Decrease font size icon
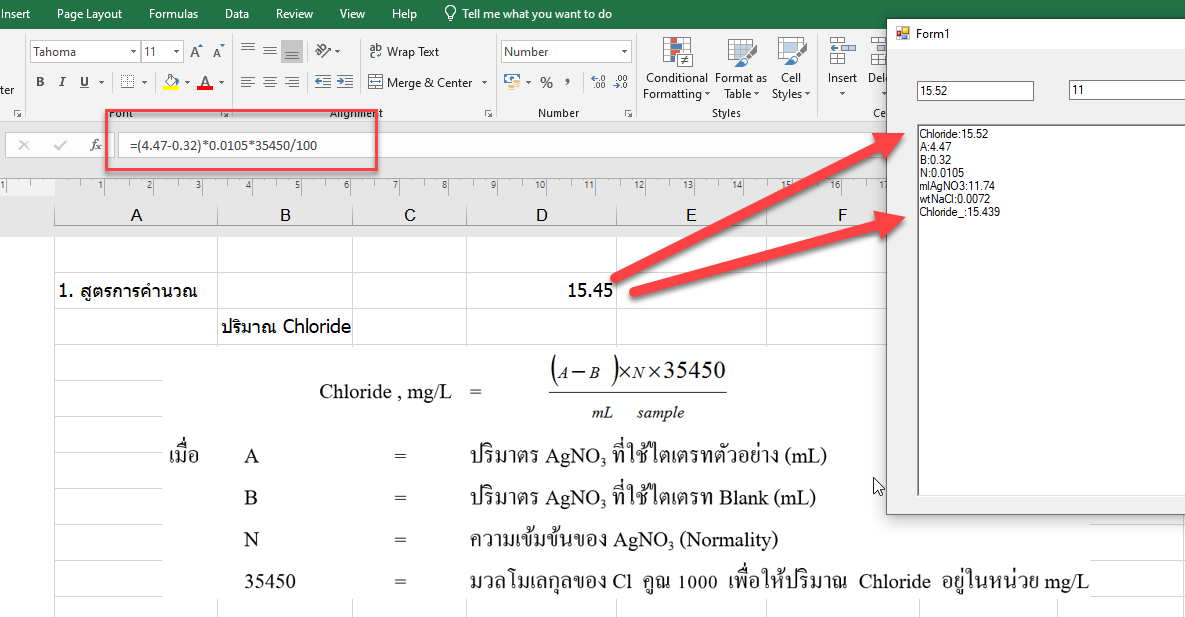 click(218, 51)
